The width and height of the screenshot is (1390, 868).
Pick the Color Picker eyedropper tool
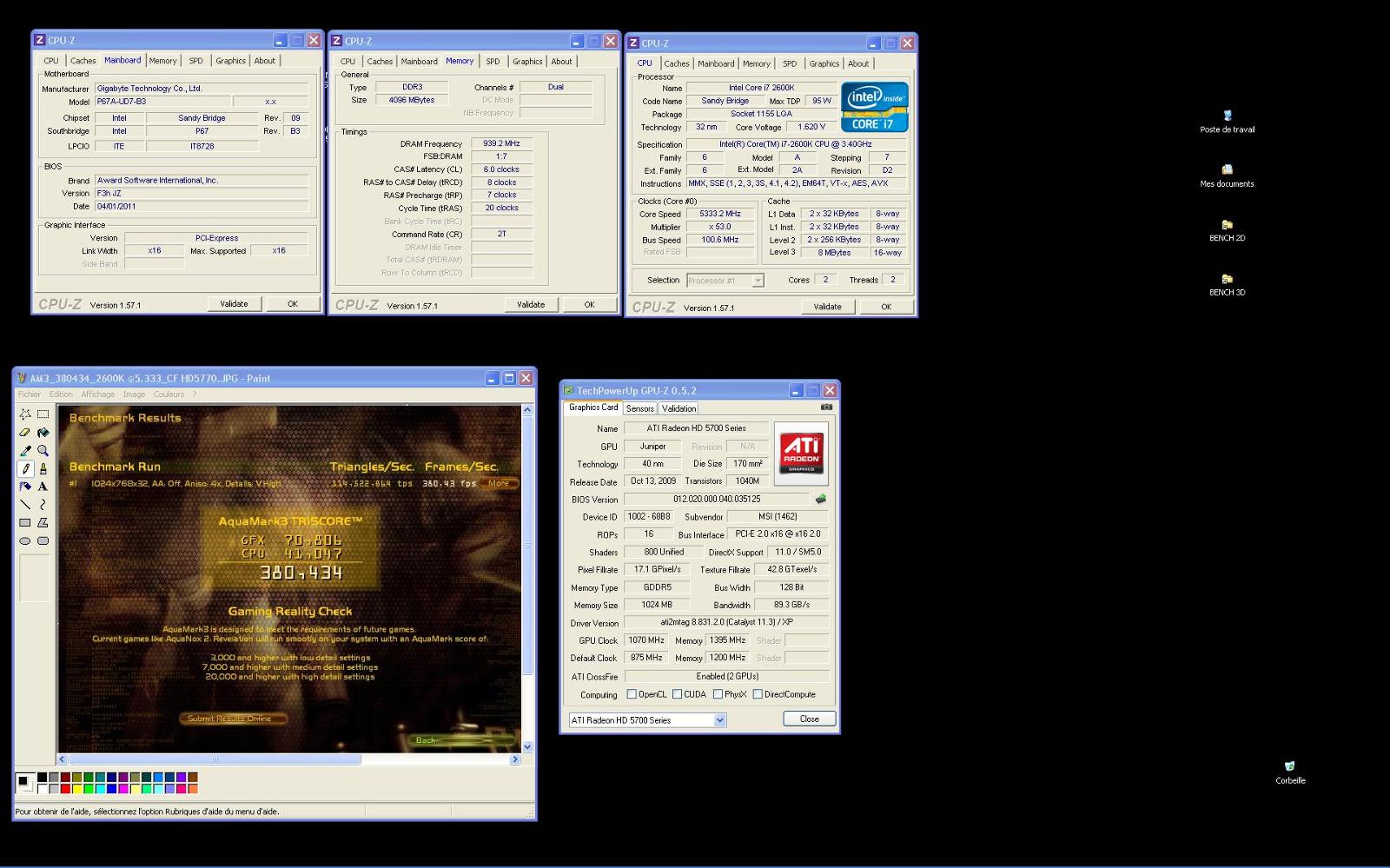tap(25, 451)
